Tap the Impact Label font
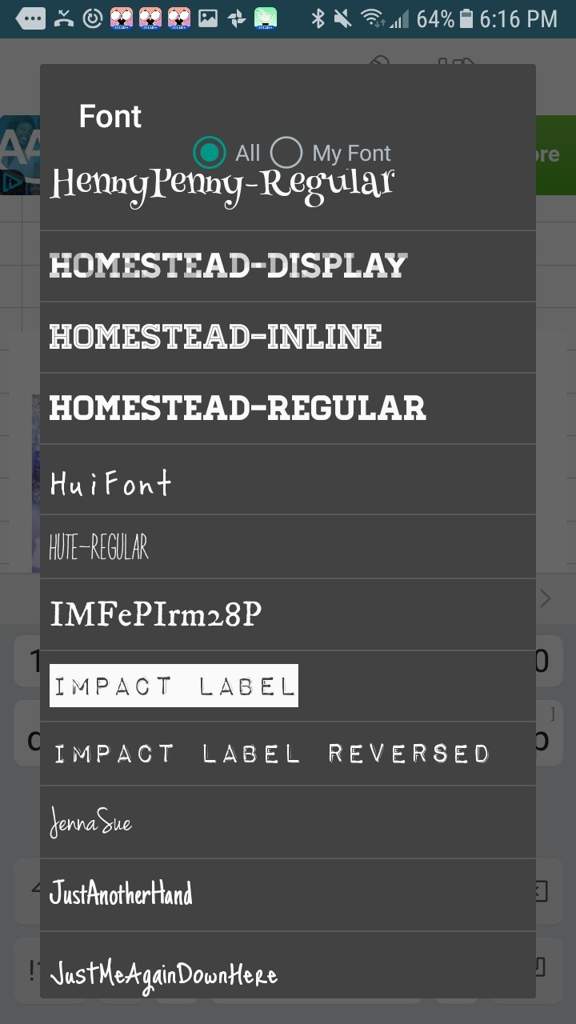576x1024 pixels. click(288, 686)
